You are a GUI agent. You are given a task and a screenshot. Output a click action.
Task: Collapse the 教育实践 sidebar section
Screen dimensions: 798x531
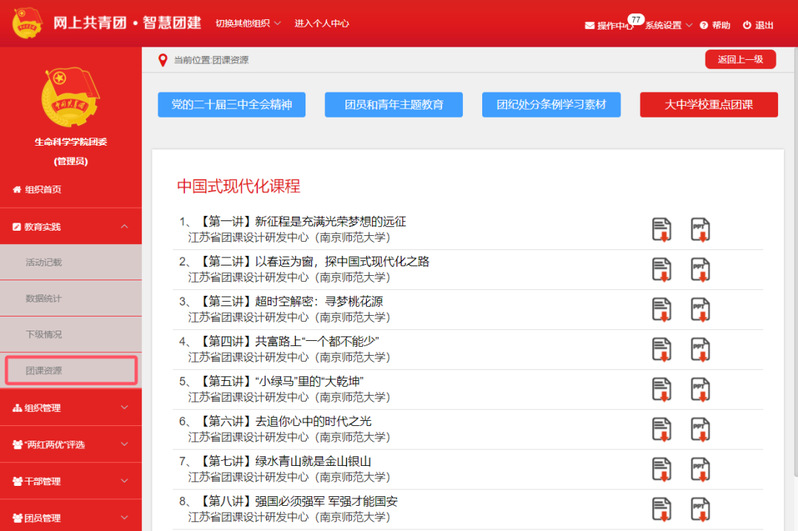click(70, 227)
